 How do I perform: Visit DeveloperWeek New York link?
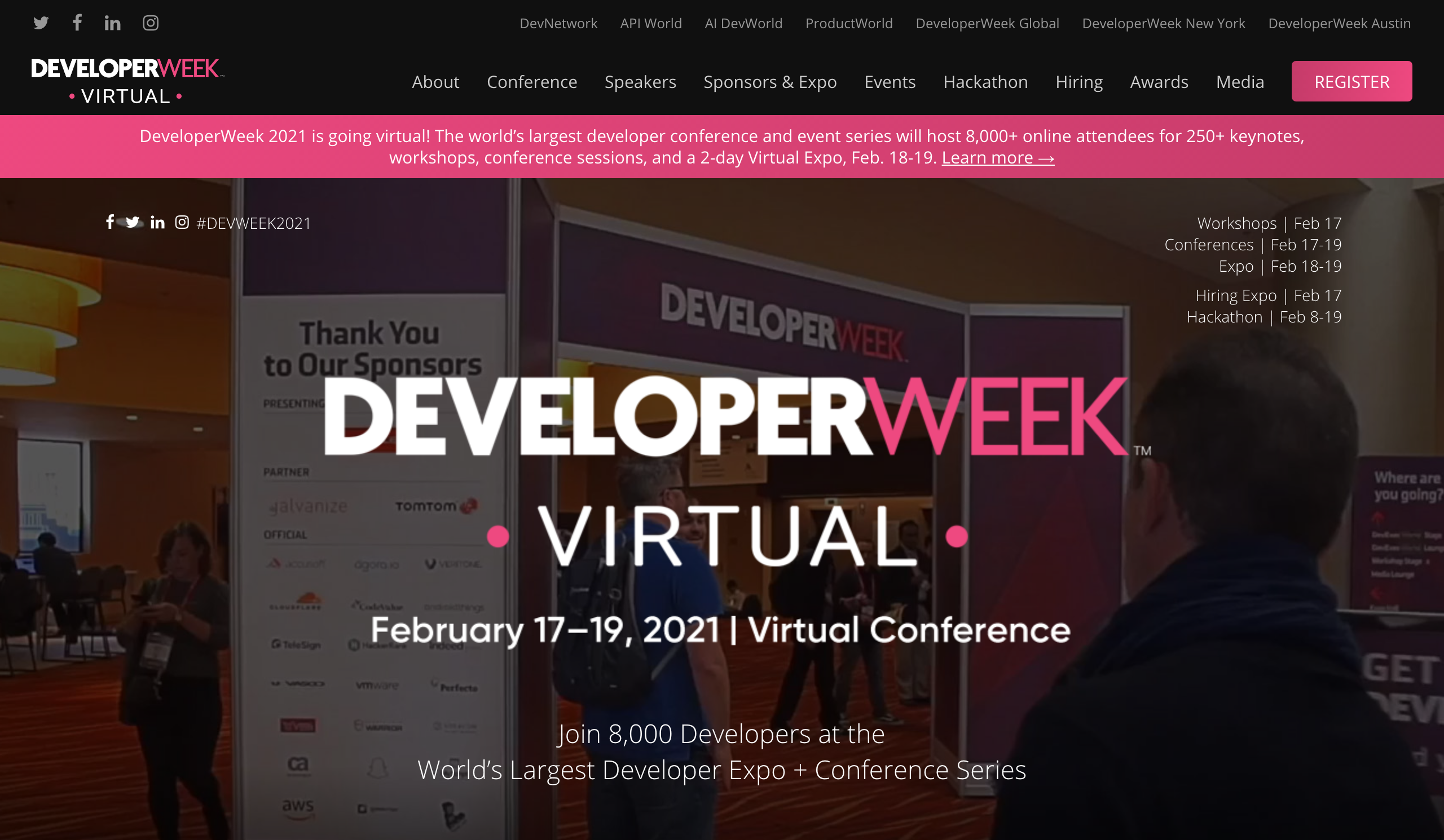tap(1164, 24)
